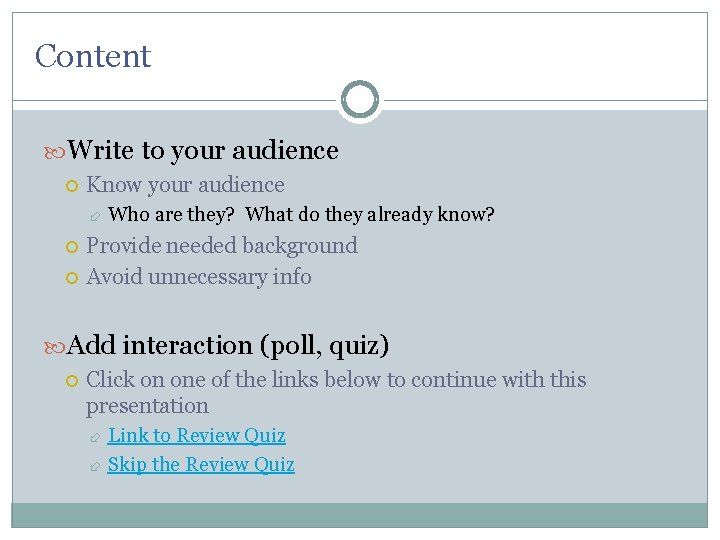Image resolution: width=720 pixels, height=540 pixels.
Task: Click the circle ornament below the title
Action: [x=359, y=100]
